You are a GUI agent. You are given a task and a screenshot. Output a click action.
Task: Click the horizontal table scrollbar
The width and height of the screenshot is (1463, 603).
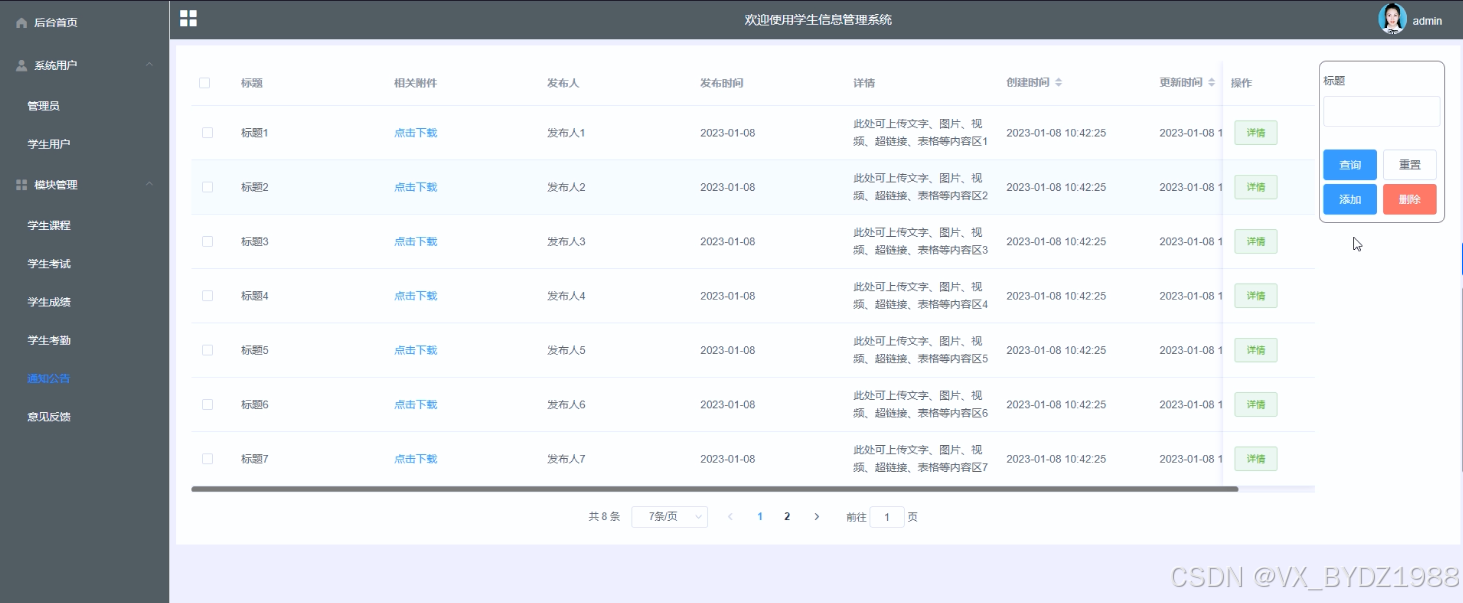(714, 489)
